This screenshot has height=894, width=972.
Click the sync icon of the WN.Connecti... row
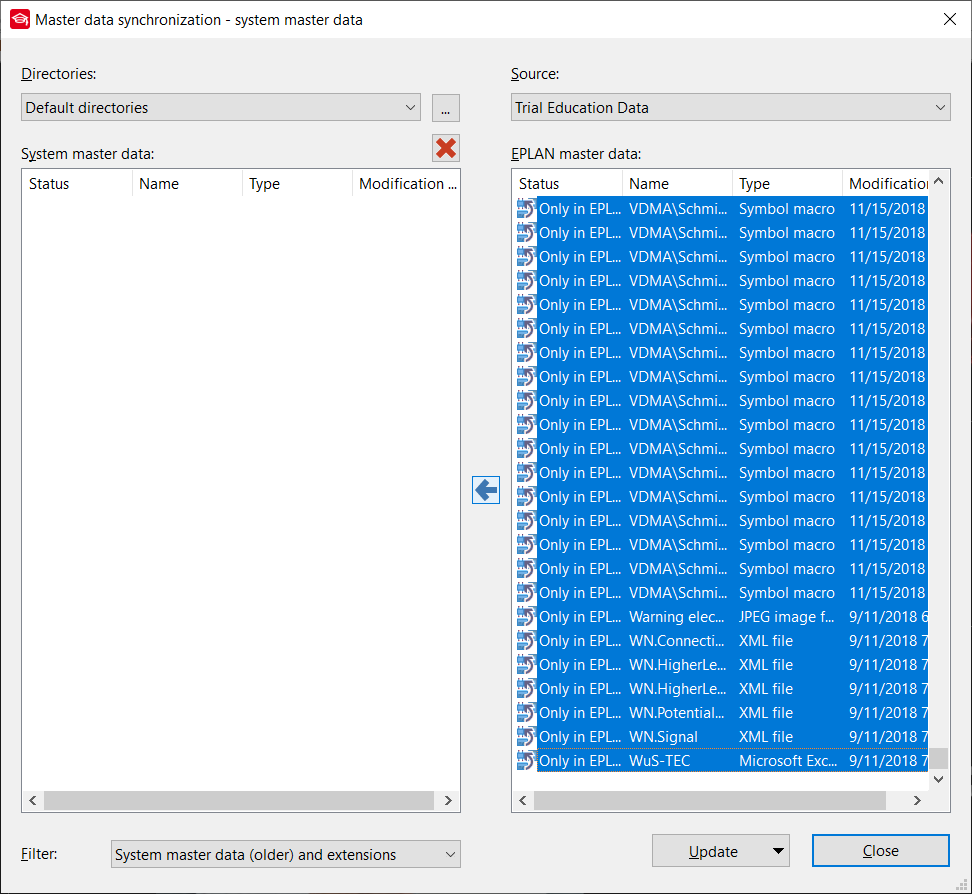(x=526, y=641)
